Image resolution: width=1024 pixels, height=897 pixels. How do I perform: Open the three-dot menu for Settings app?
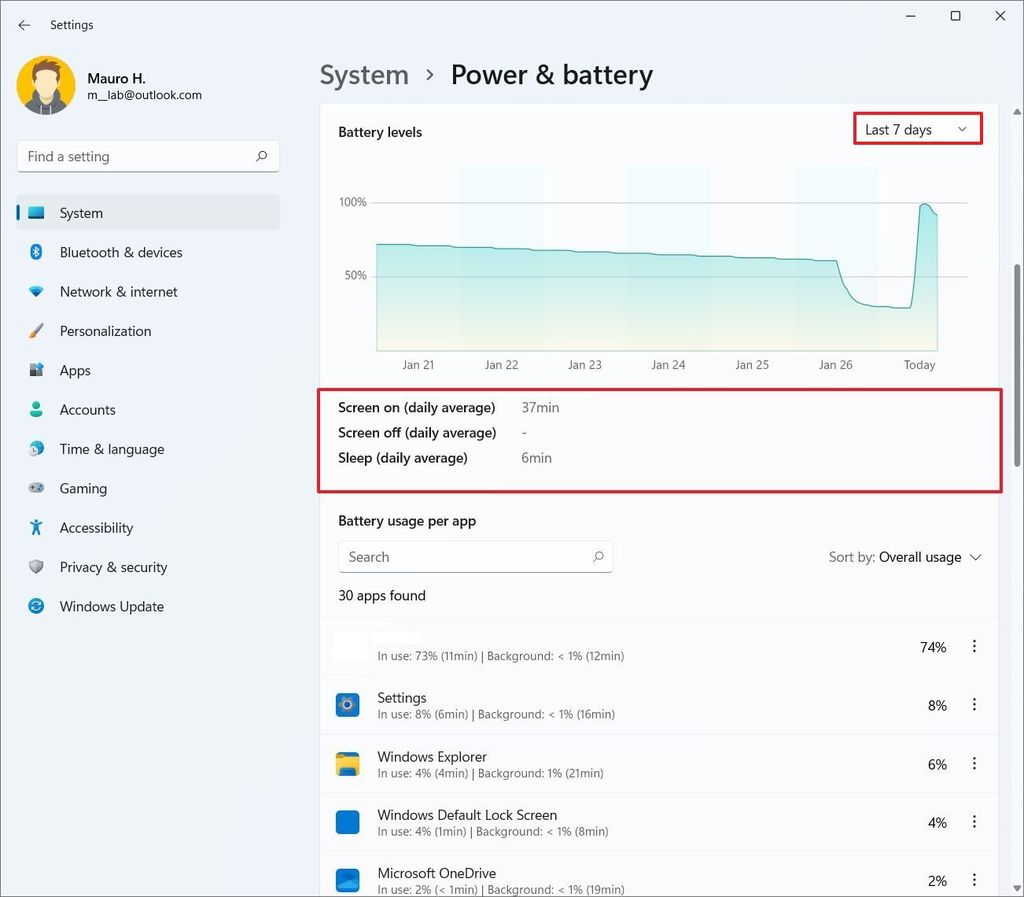point(974,704)
